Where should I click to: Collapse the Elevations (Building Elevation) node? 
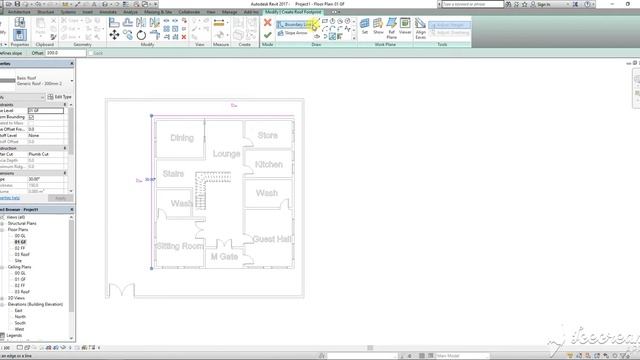pos(2,304)
